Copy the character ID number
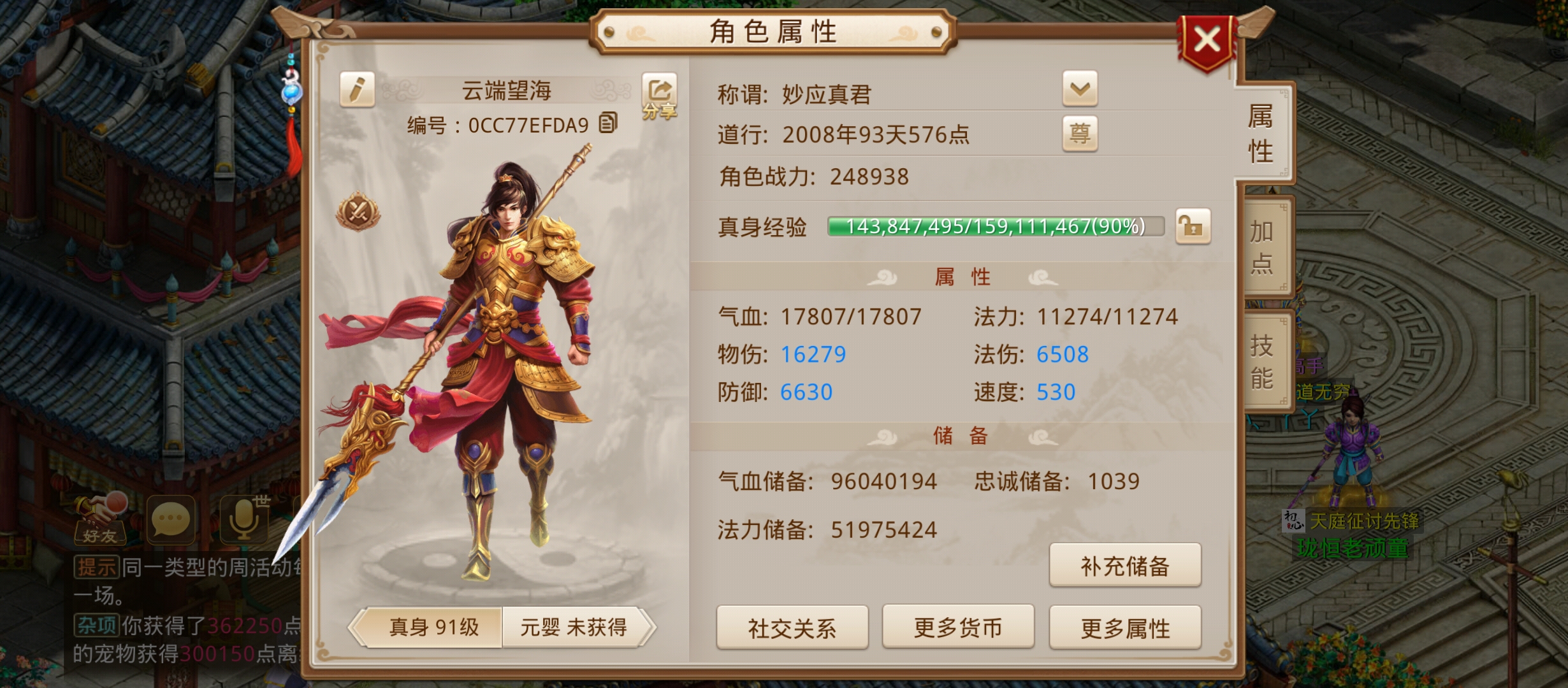Viewport: 1568px width, 688px height. pos(608,123)
